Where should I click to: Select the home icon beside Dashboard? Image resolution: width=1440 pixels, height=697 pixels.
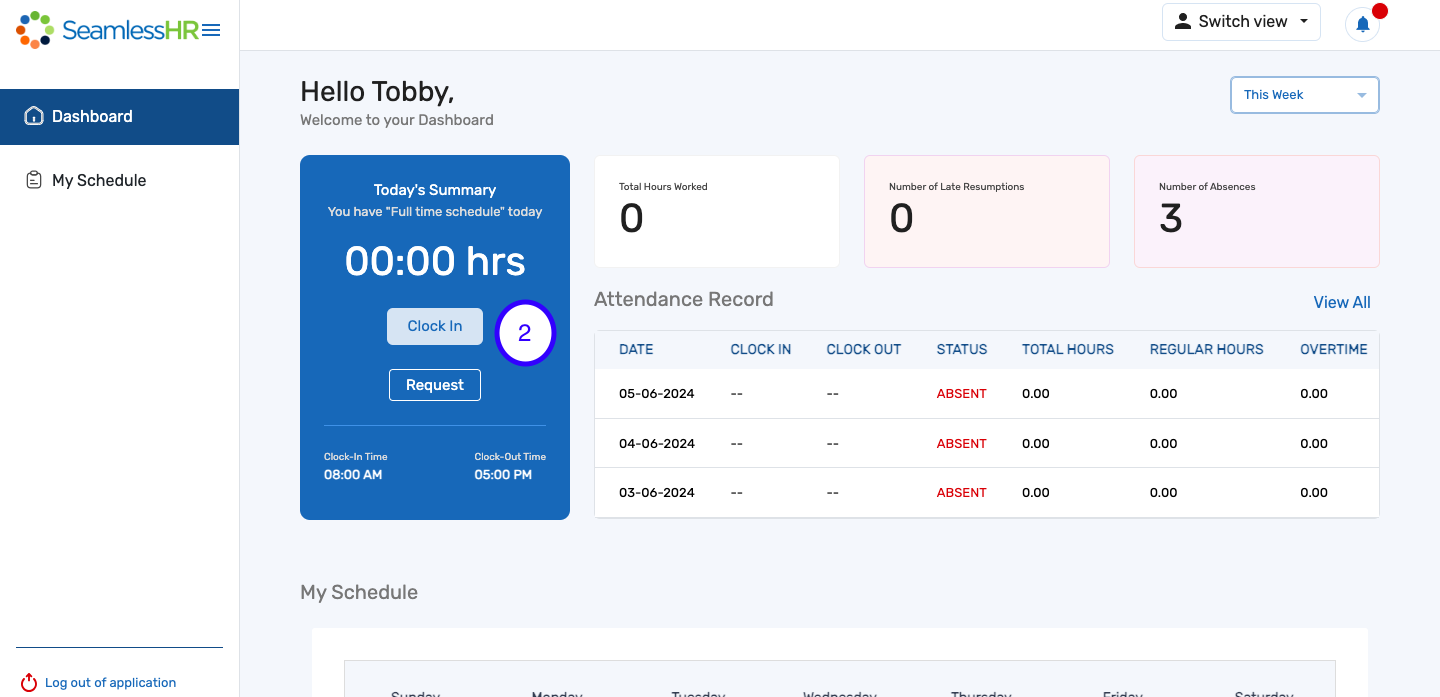point(35,116)
